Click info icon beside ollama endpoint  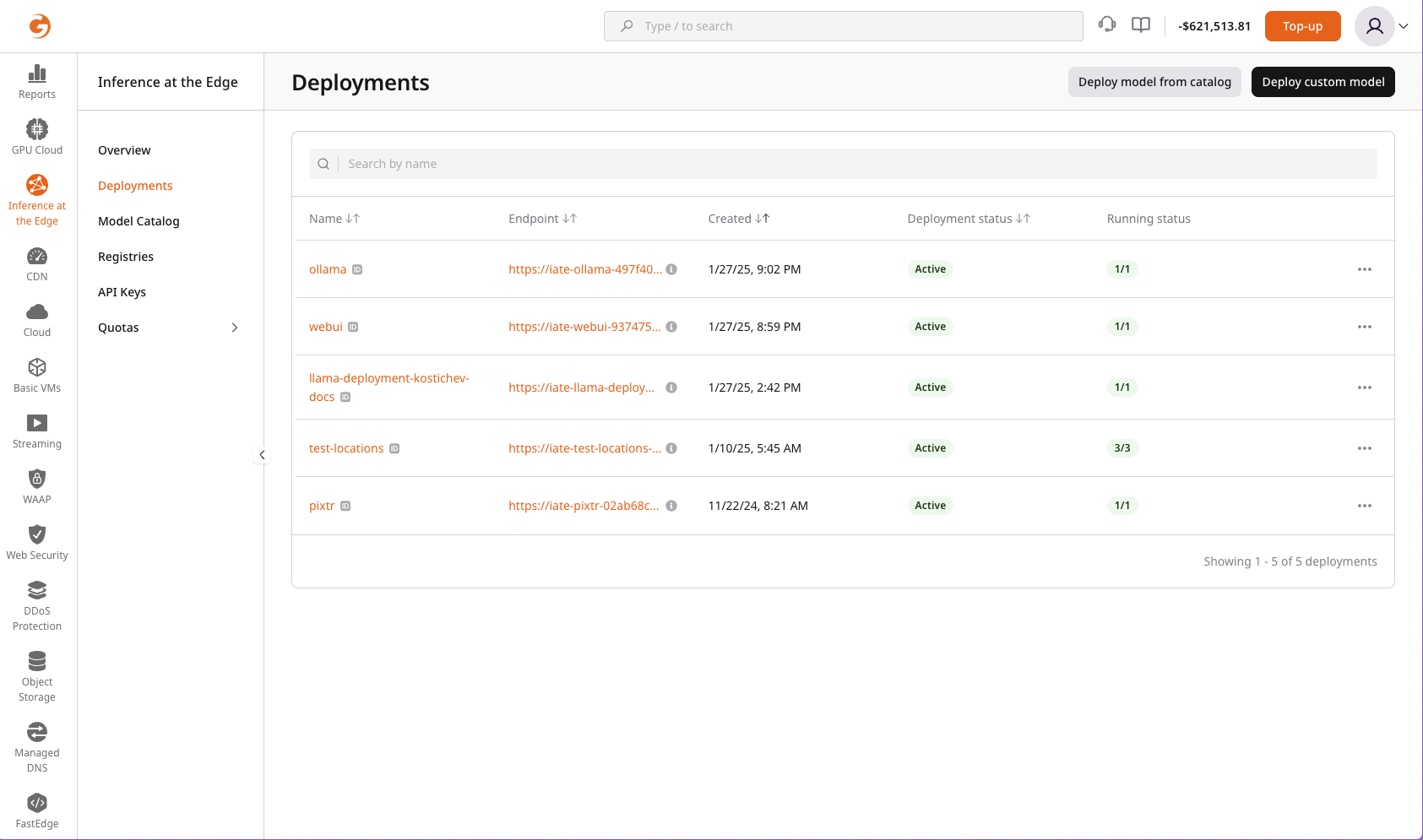click(671, 269)
